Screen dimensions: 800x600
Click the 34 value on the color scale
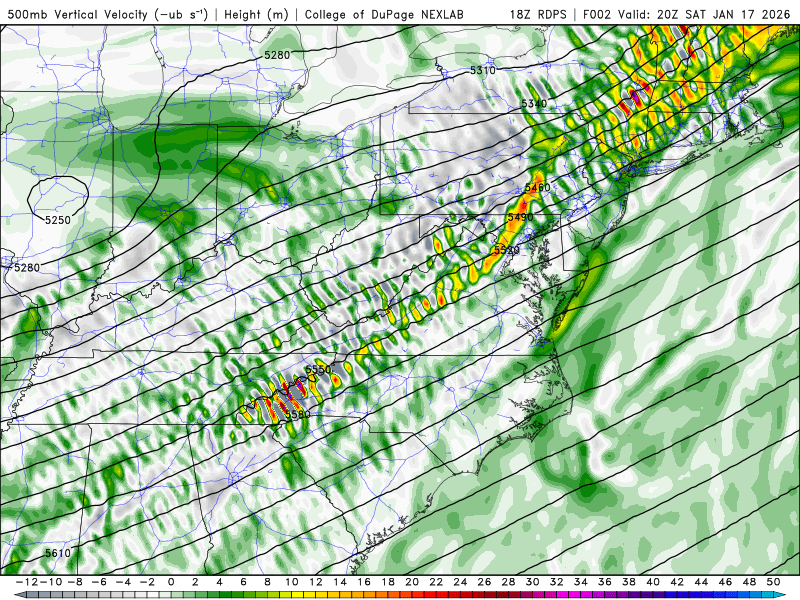coord(581,582)
